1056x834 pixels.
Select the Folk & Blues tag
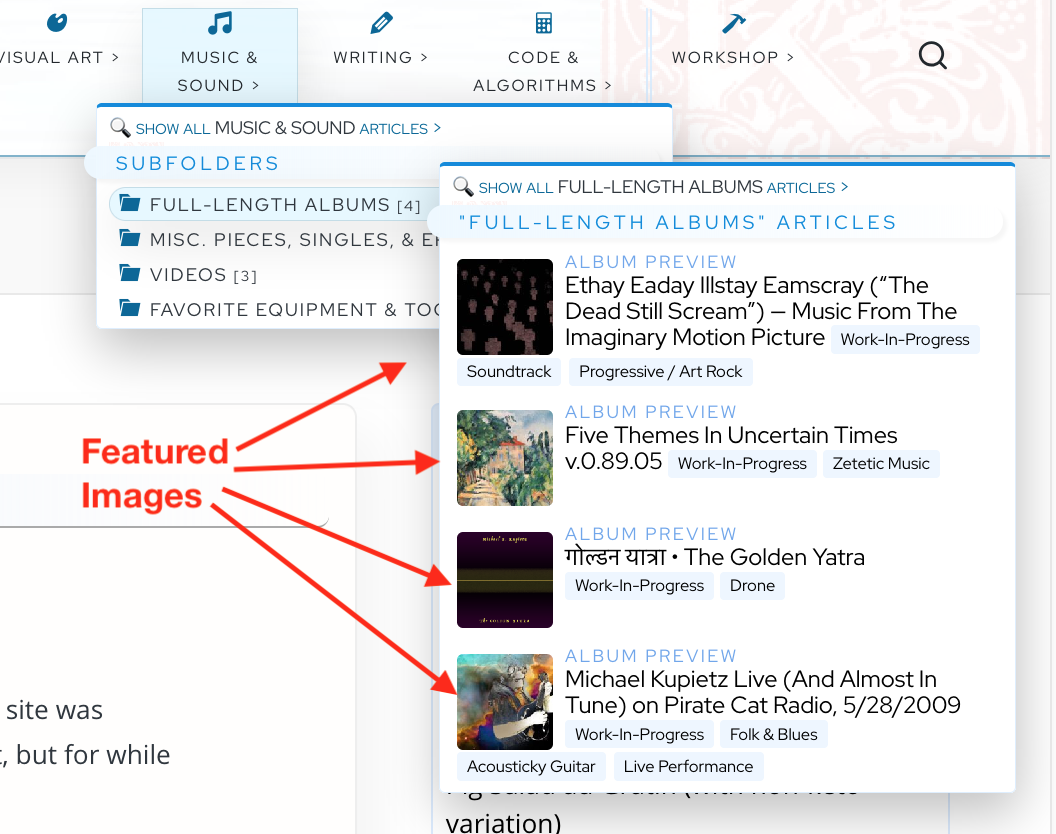[773, 735]
